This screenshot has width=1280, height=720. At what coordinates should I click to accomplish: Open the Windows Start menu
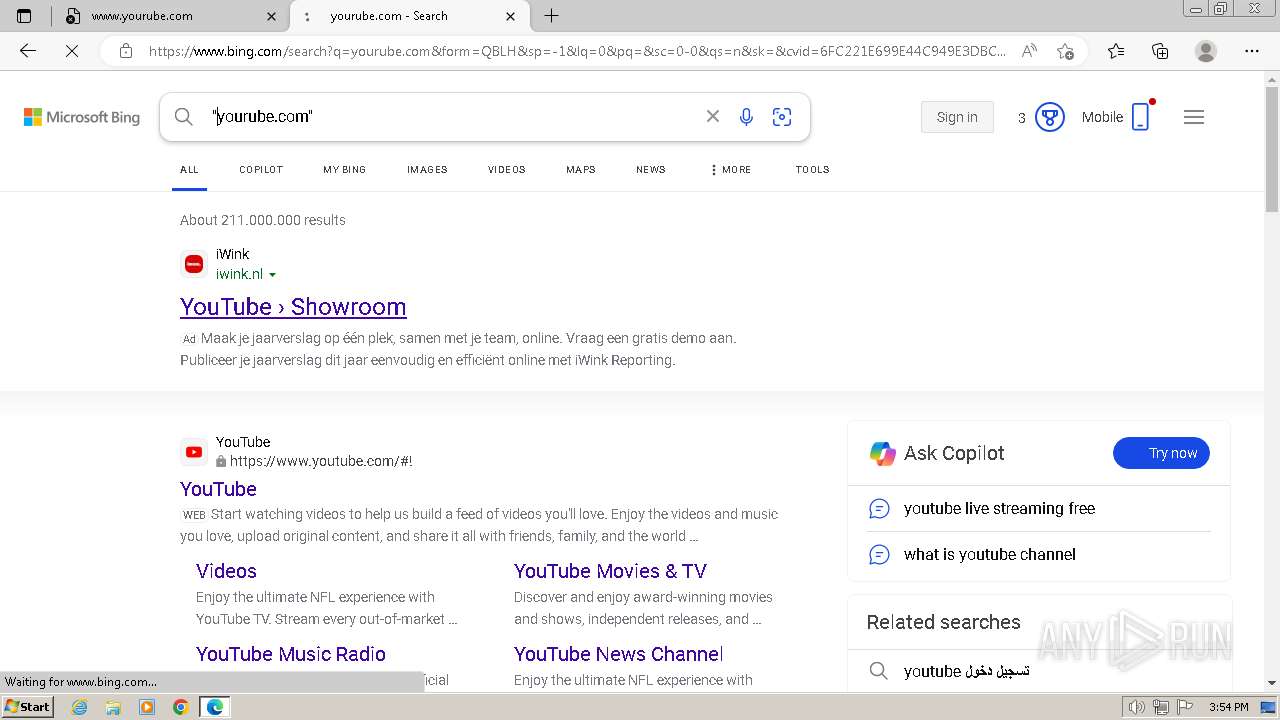pos(28,707)
